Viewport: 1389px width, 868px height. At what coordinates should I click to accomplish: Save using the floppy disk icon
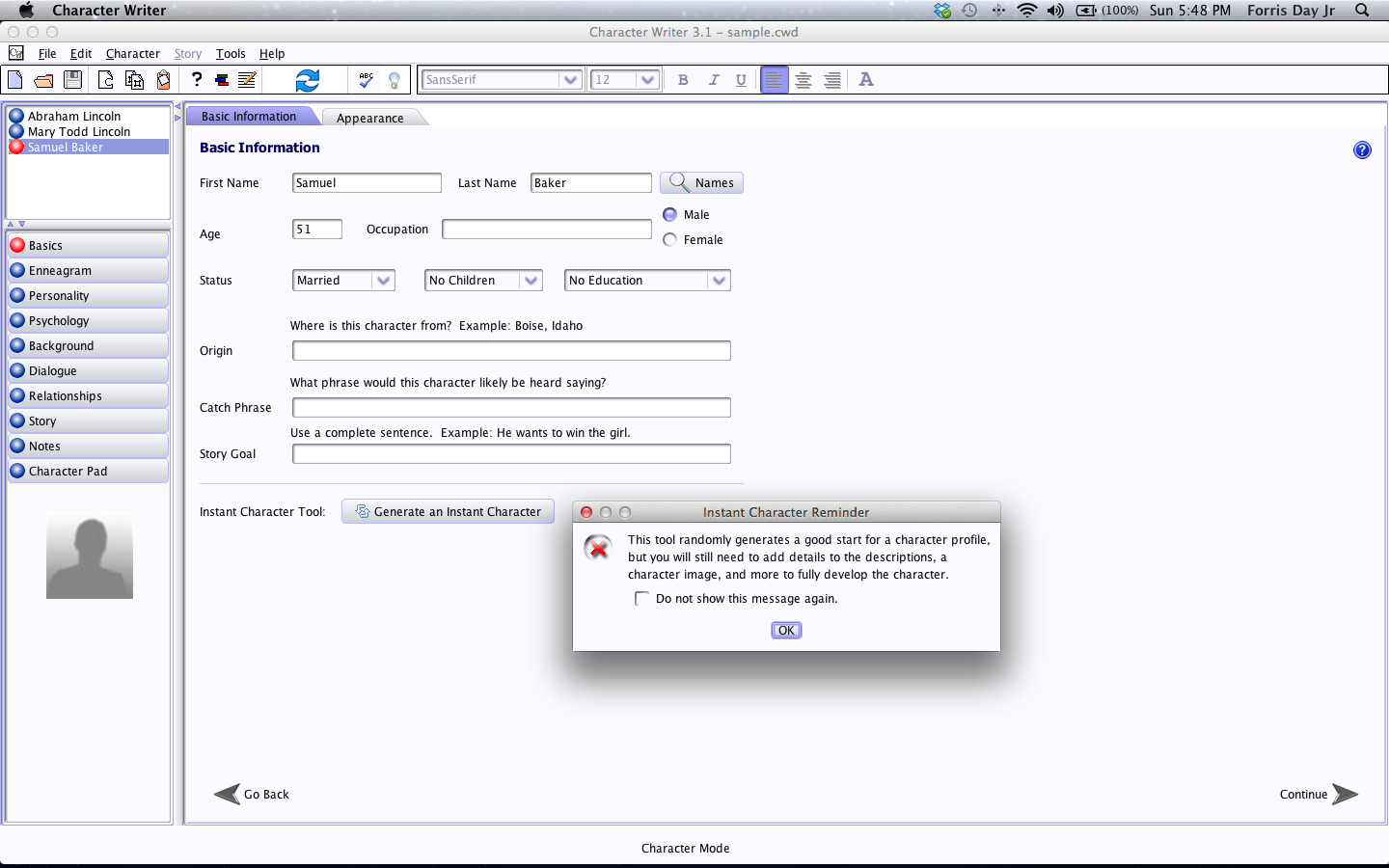(72, 80)
